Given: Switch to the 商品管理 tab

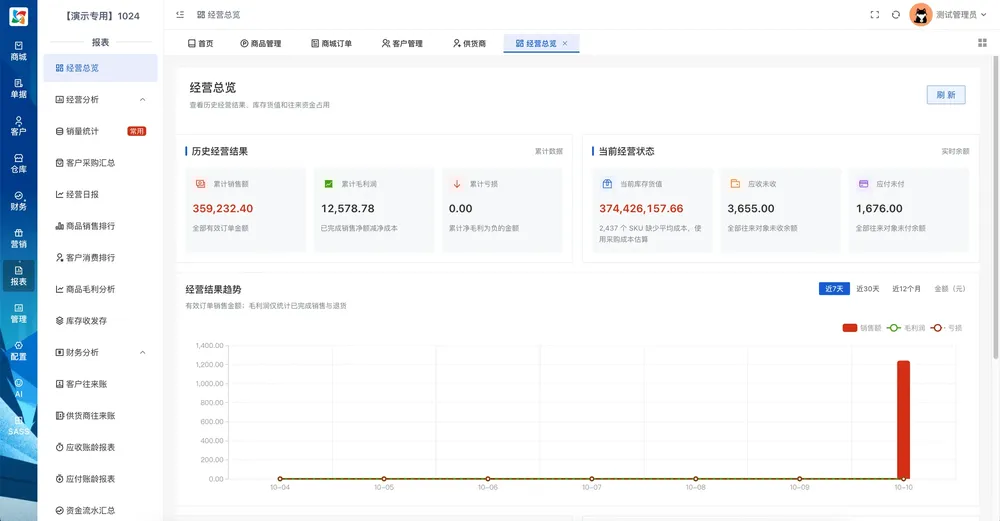Looking at the screenshot, I should click(x=260, y=43).
